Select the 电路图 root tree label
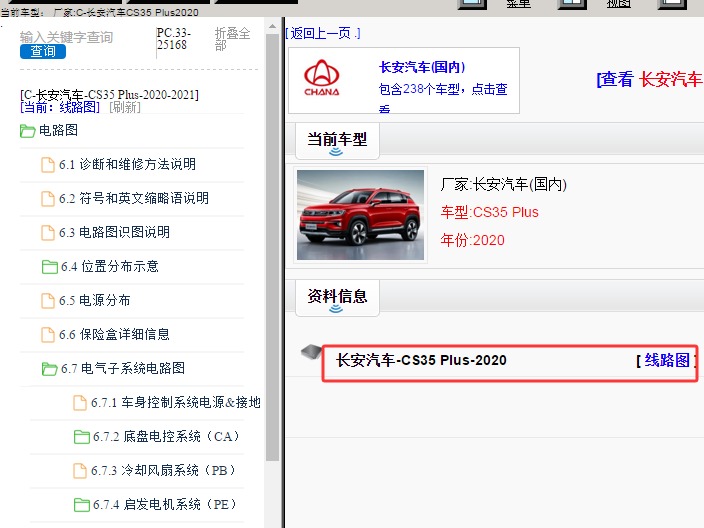Screen dimensions: 704x528 pos(58,130)
